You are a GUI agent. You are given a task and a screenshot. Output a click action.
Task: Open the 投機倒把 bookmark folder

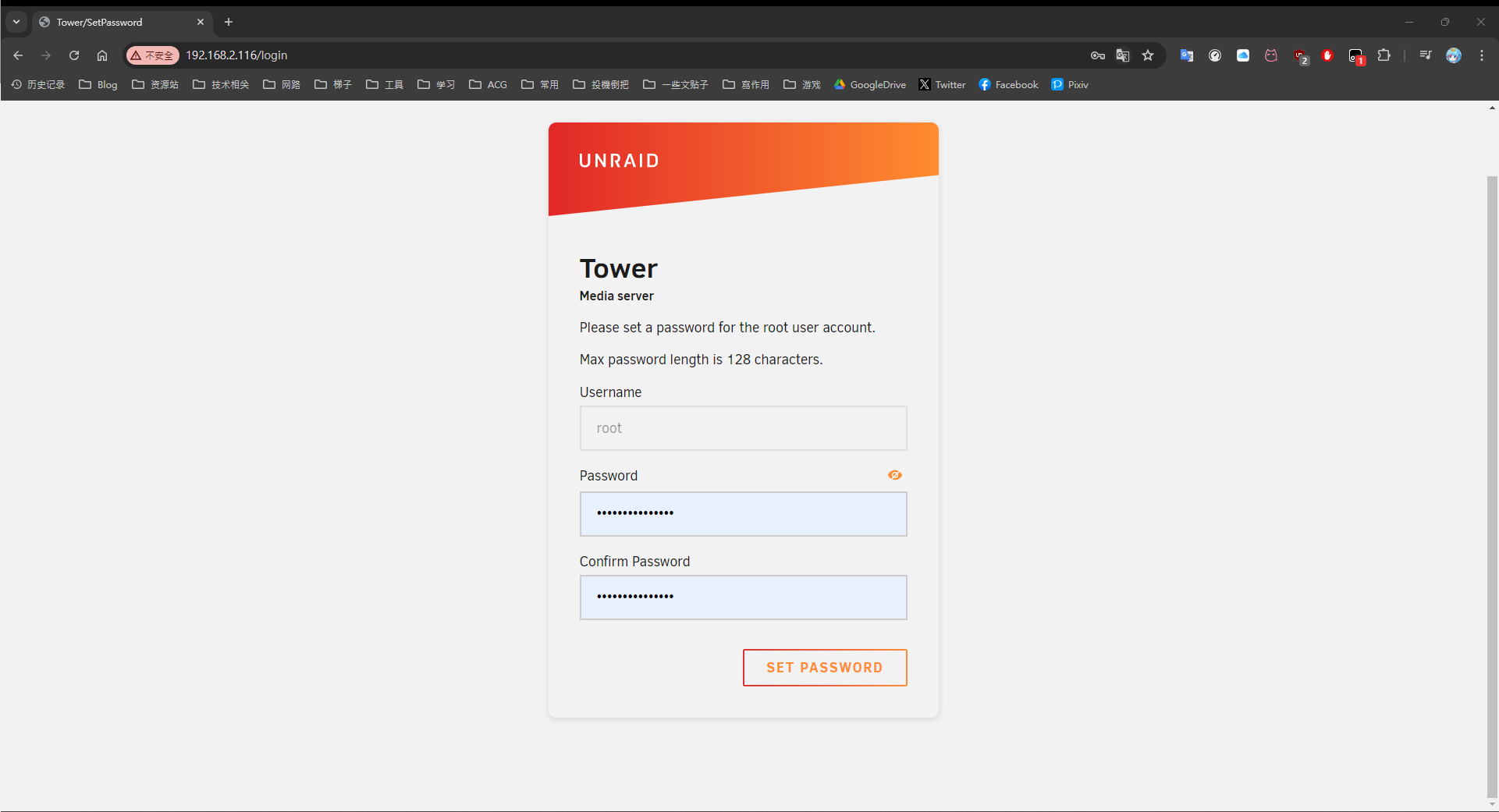pos(601,84)
